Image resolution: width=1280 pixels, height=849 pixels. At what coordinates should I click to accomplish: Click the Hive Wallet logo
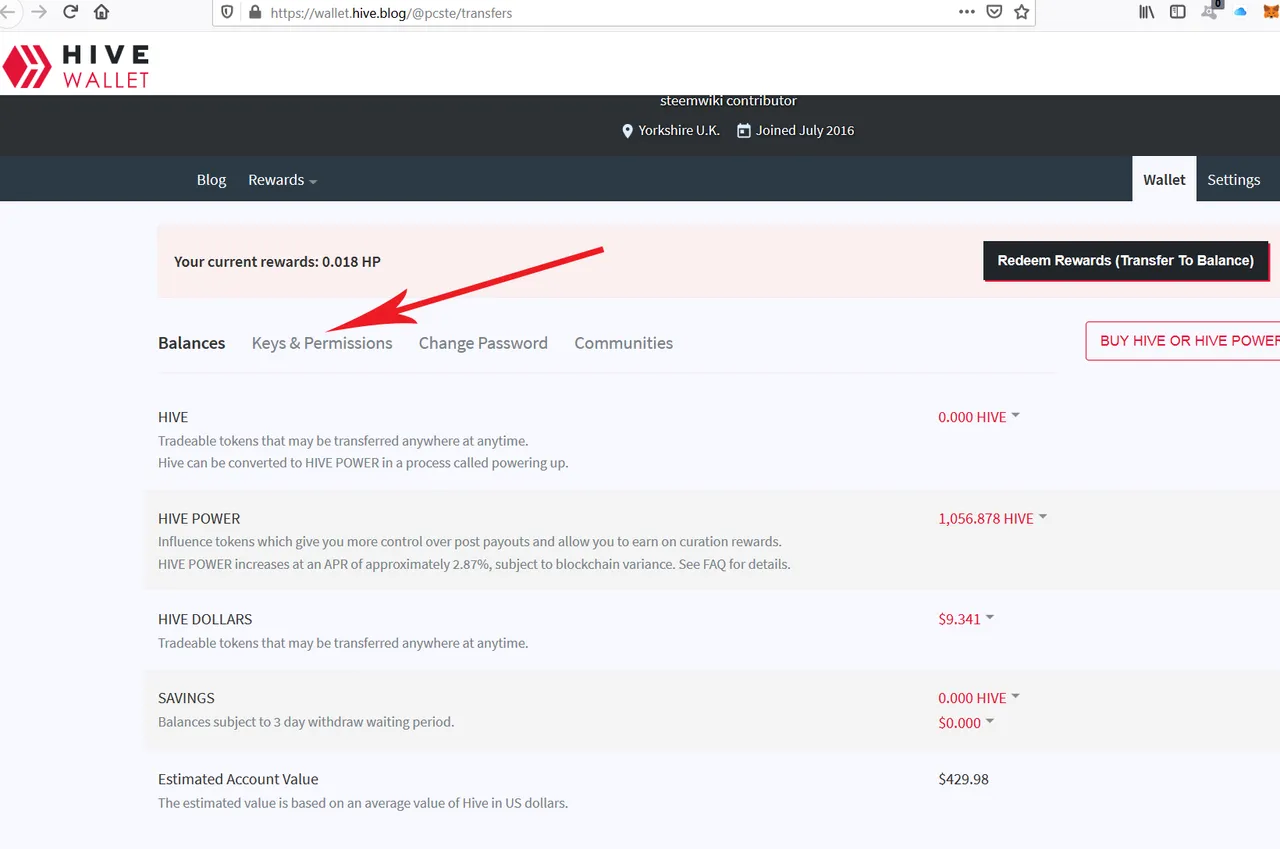(x=76, y=66)
